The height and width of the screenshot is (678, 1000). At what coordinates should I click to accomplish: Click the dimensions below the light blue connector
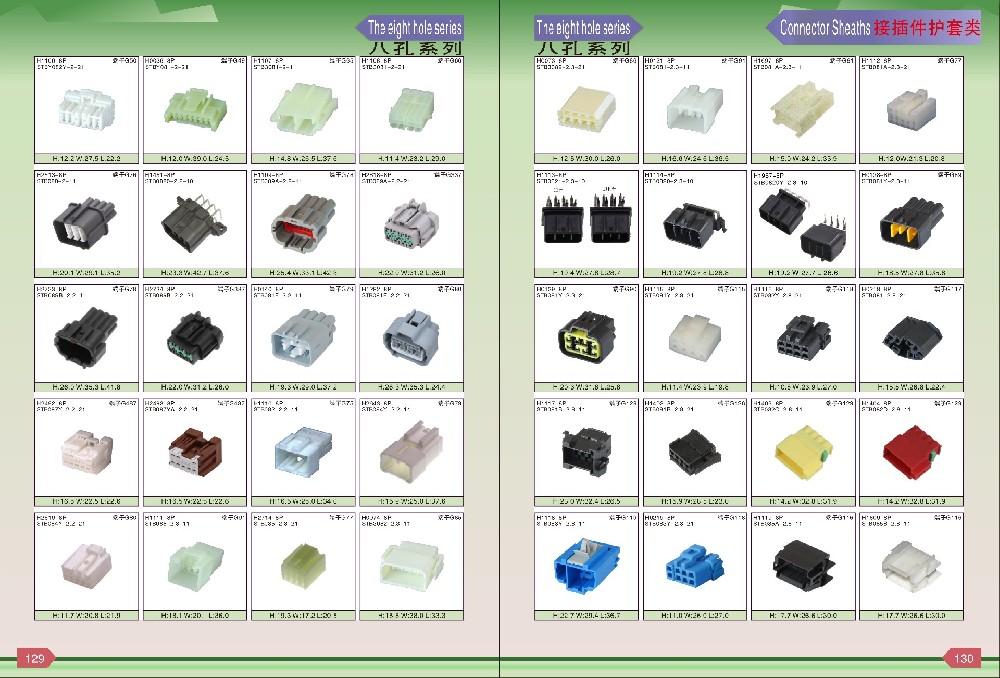pyautogui.click(x=303, y=501)
